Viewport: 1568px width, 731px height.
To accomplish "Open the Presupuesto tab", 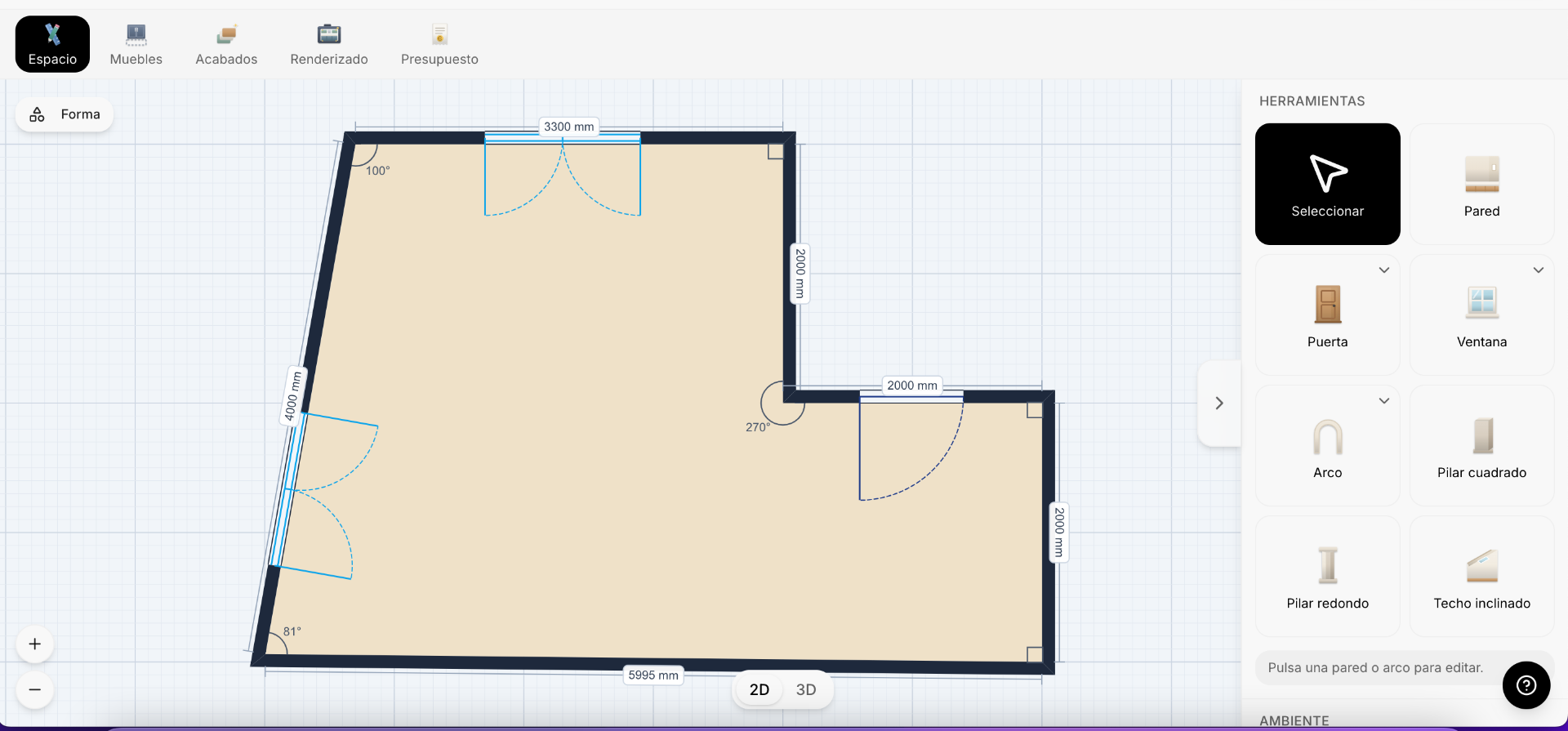I will [x=439, y=44].
